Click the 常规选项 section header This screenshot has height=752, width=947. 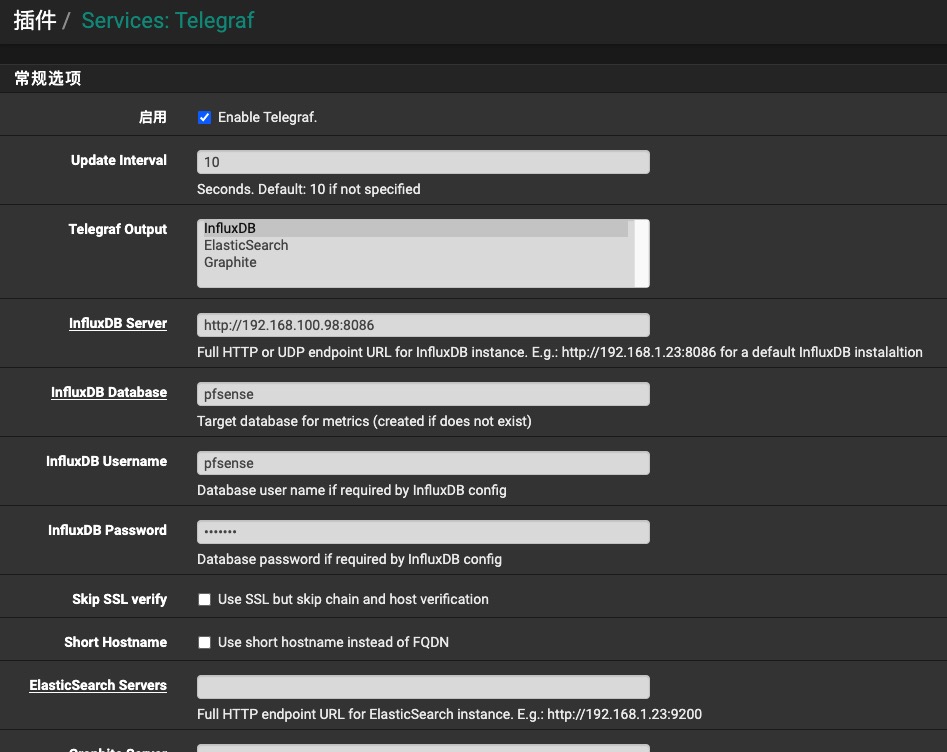point(47,79)
